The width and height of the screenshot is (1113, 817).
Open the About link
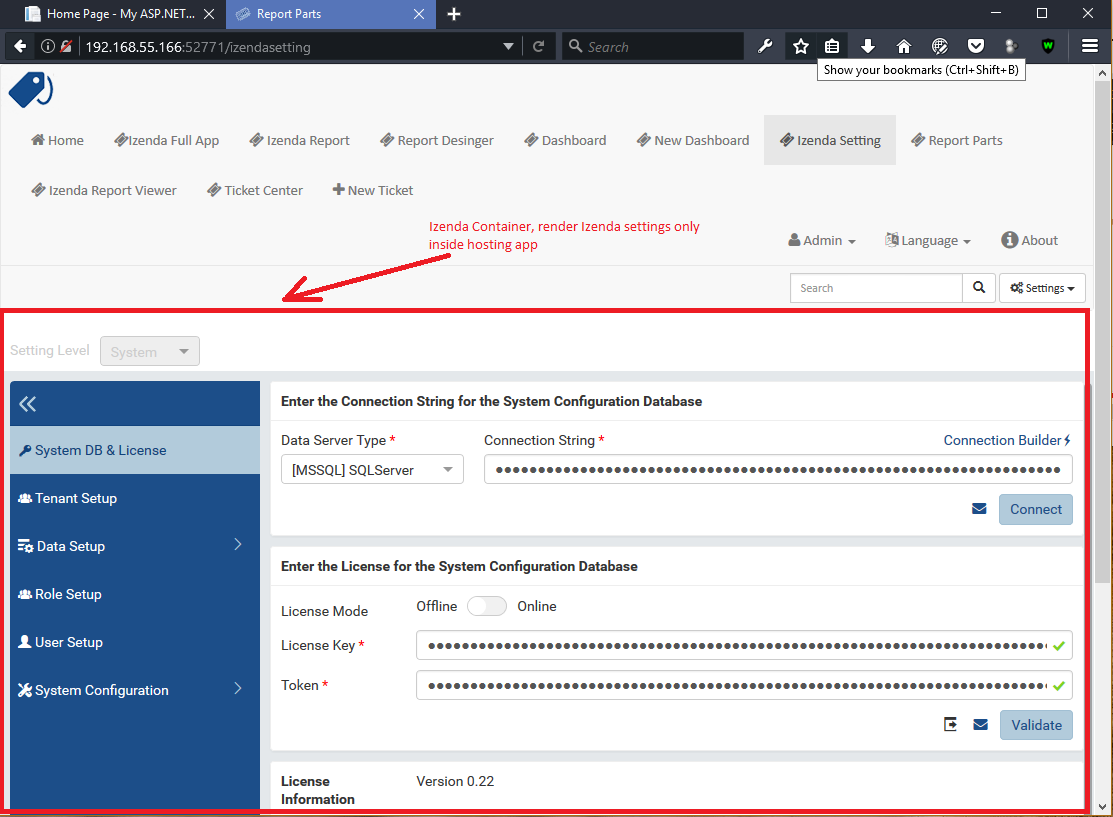[x=1029, y=241]
